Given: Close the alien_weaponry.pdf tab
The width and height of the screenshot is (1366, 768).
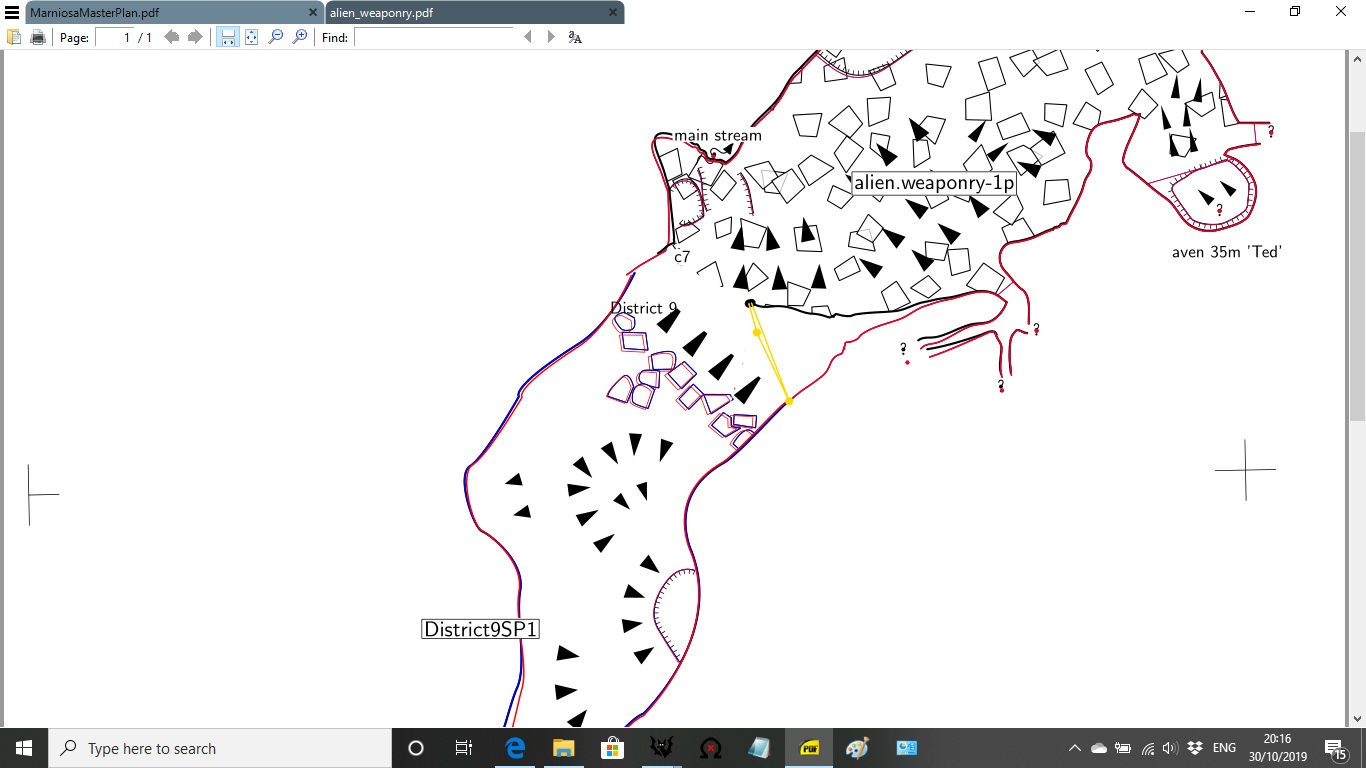Looking at the screenshot, I should click(x=611, y=13).
